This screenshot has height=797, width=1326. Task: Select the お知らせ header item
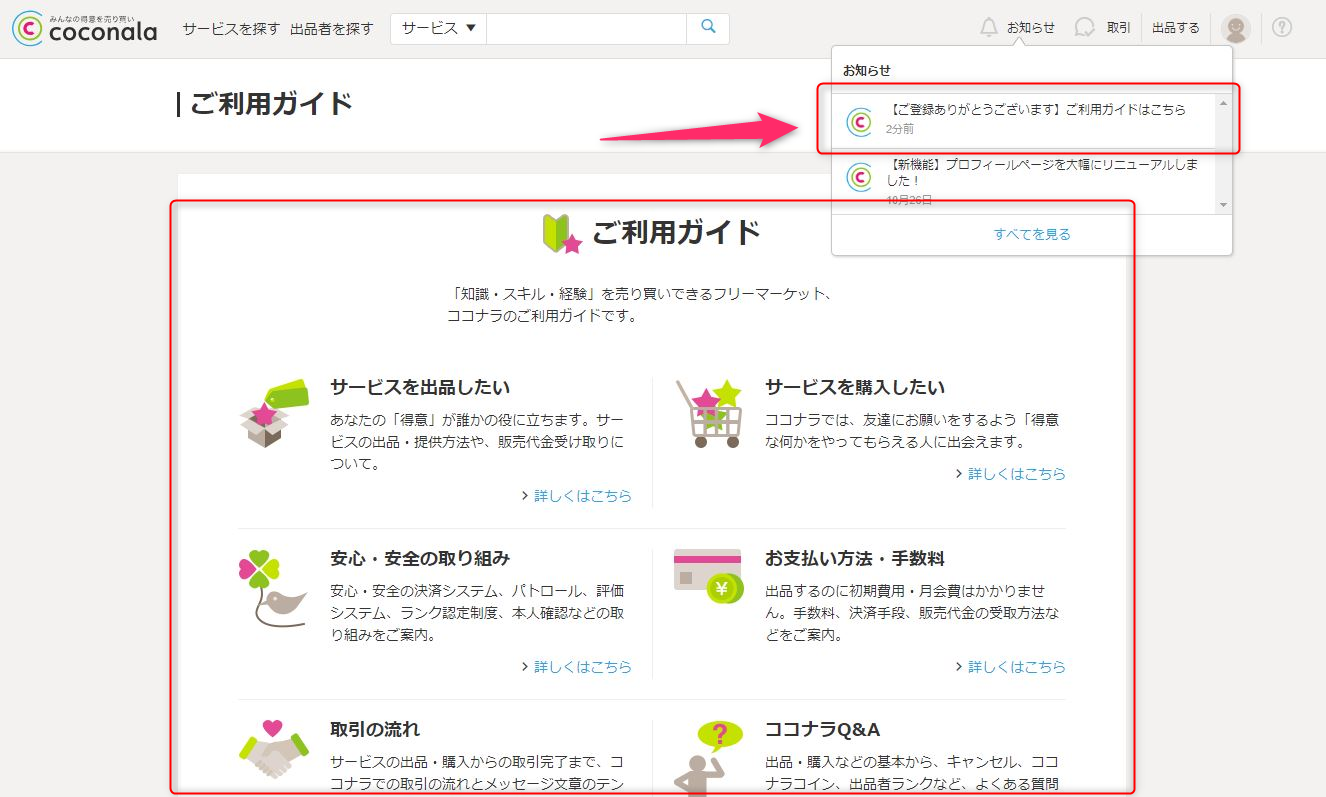(x=1031, y=28)
